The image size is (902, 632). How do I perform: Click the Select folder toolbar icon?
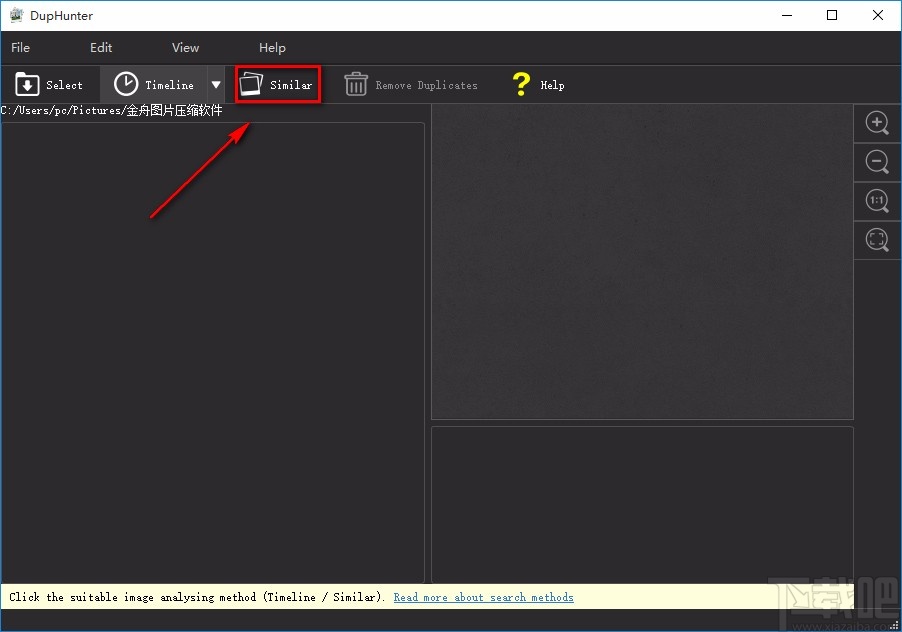(28, 85)
